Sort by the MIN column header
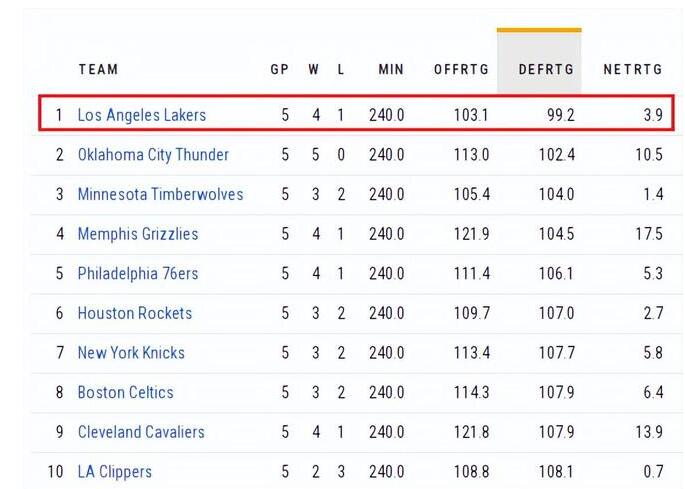The image size is (685, 489). pos(391,70)
